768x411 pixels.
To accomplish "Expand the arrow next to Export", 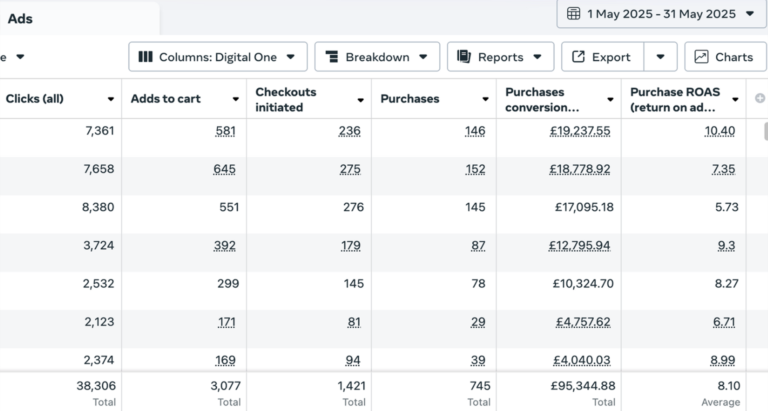I will [x=660, y=57].
